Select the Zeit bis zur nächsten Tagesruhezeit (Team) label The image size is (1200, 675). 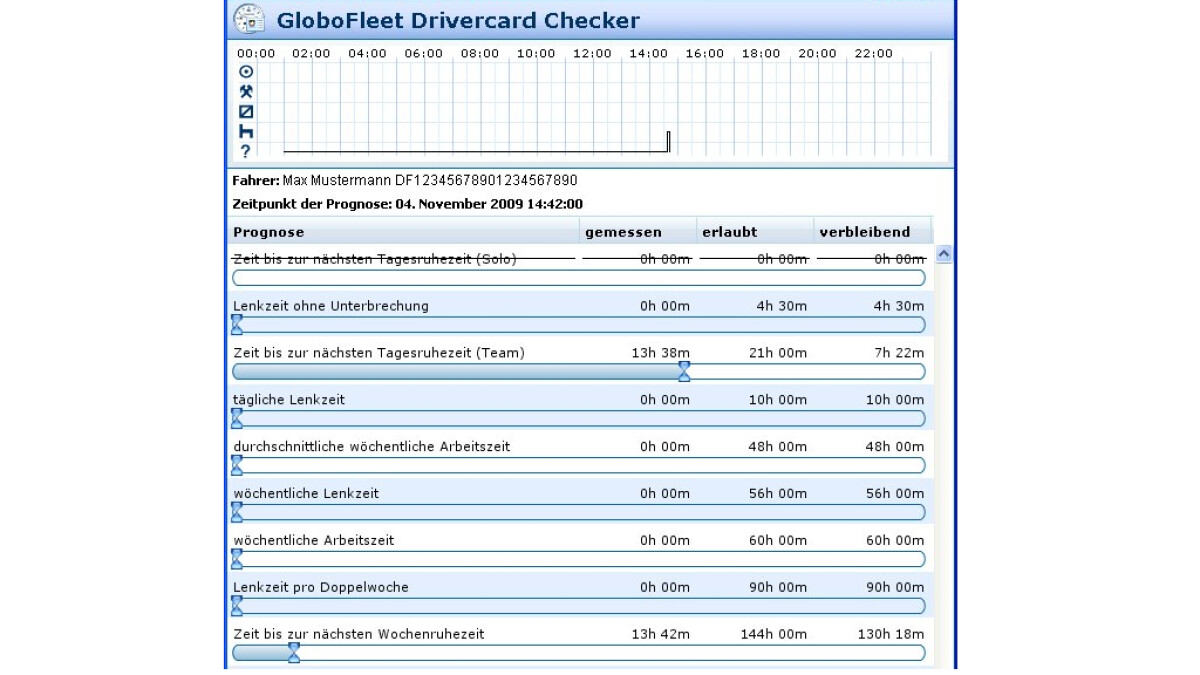pyautogui.click(x=379, y=353)
